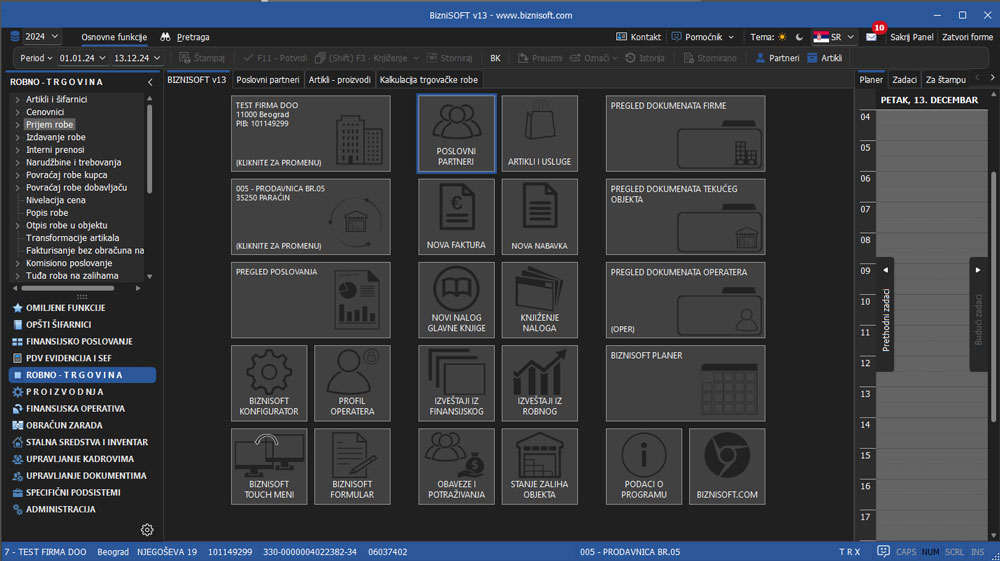Open settings gear below the sidebar modules
The height and width of the screenshot is (561, 1000).
tap(147, 530)
